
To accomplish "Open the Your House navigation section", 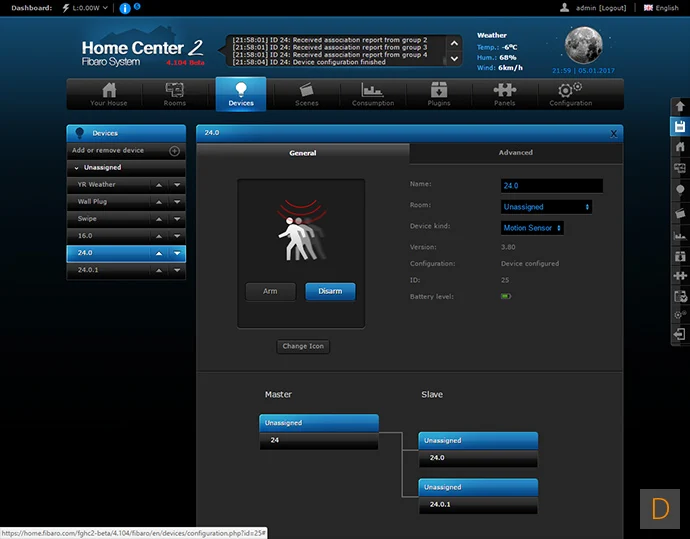I will 109,94.
